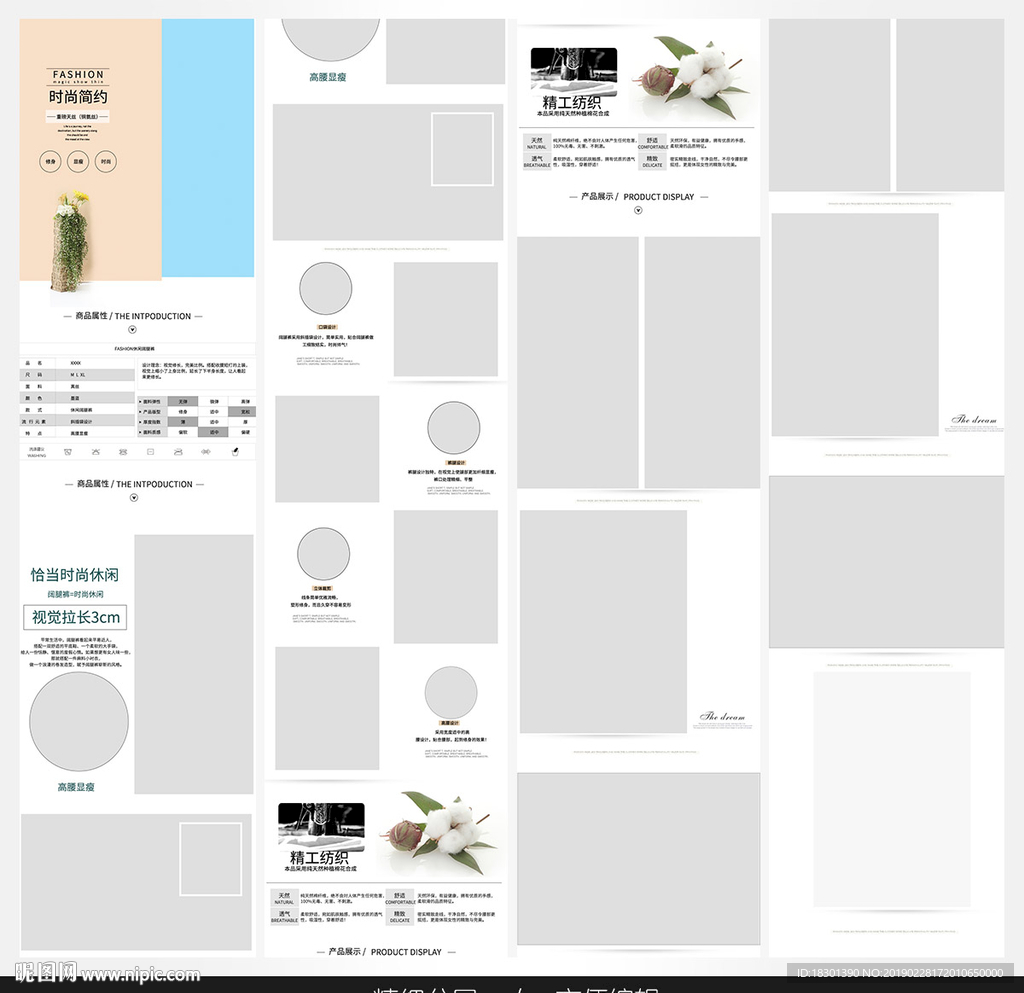Screen dimensions: 1024x993
Task: Click the 修身 circle badge
Action: coord(51,161)
